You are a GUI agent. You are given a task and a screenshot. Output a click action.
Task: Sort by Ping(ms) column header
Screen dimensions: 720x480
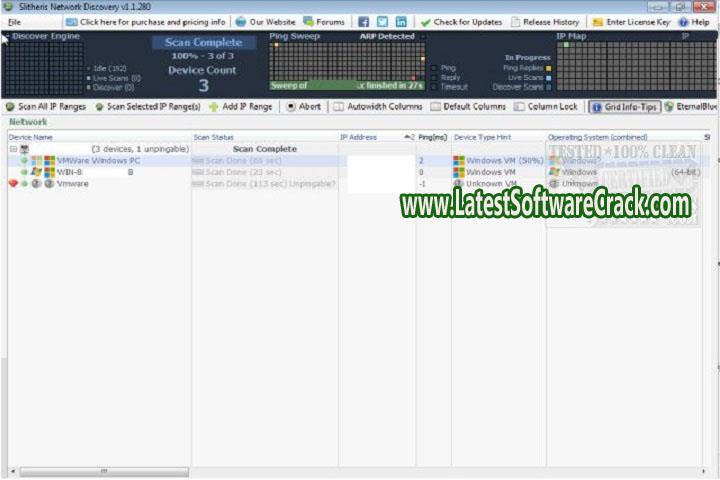pos(433,137)
